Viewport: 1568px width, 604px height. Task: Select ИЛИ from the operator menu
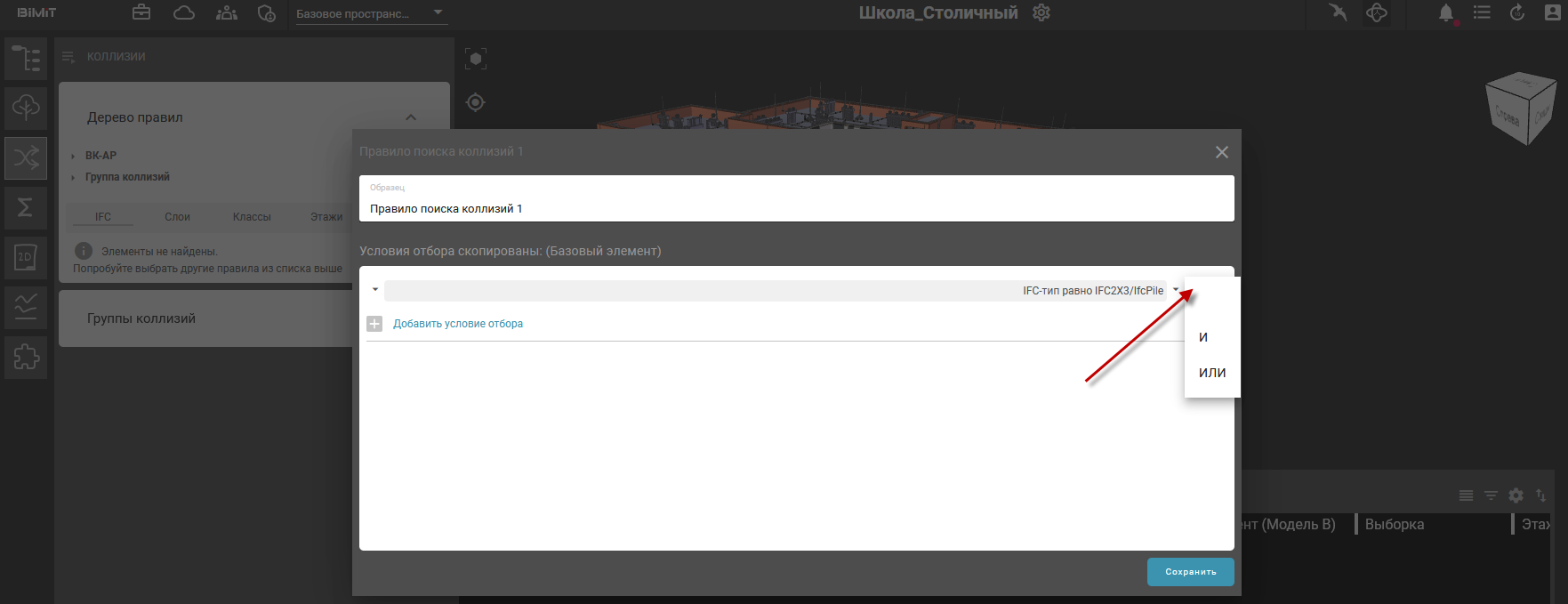pos(1212,373)
